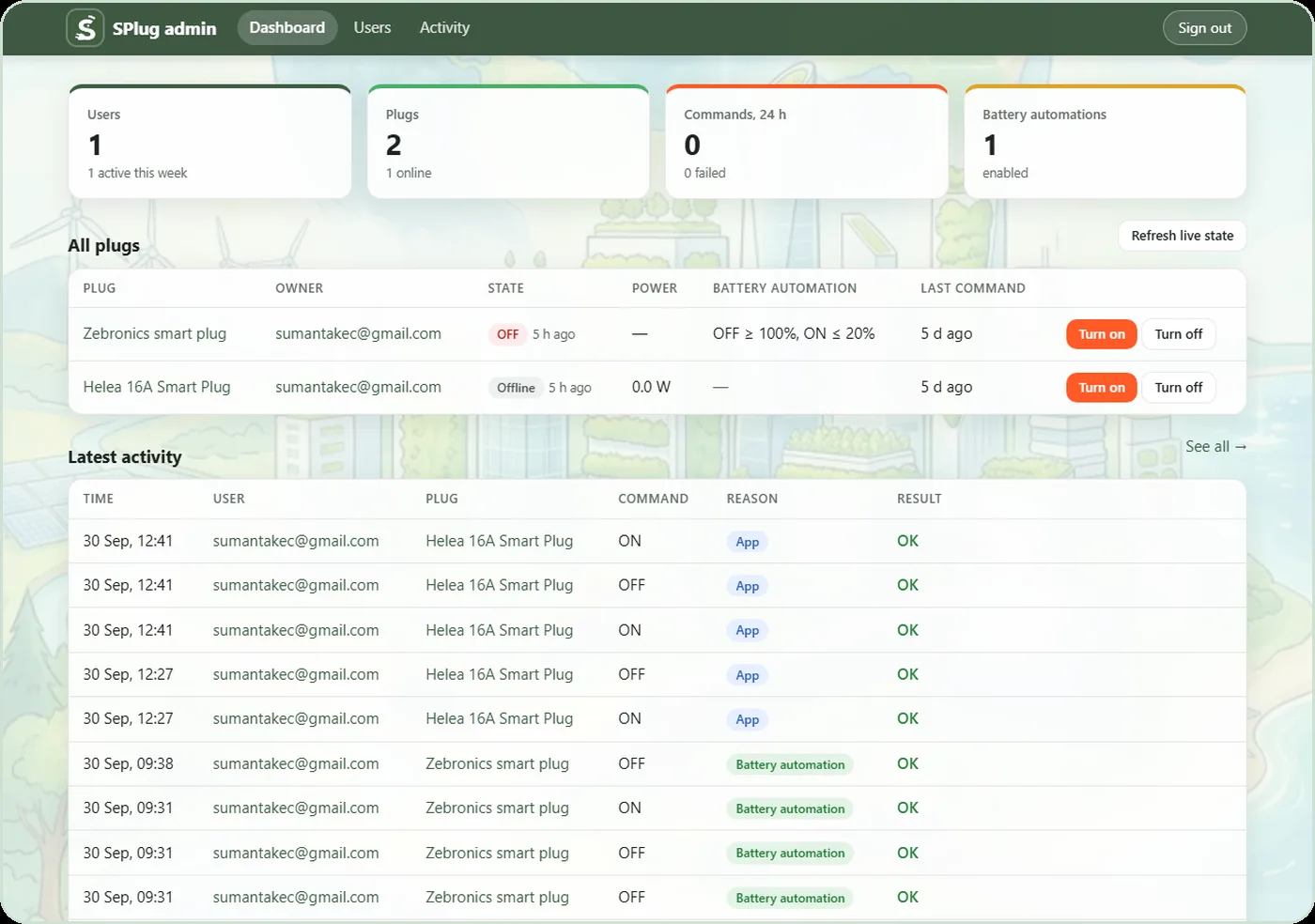Click the owner email in the Zebronics row
1315x924 pixels.
click(358, 333)
